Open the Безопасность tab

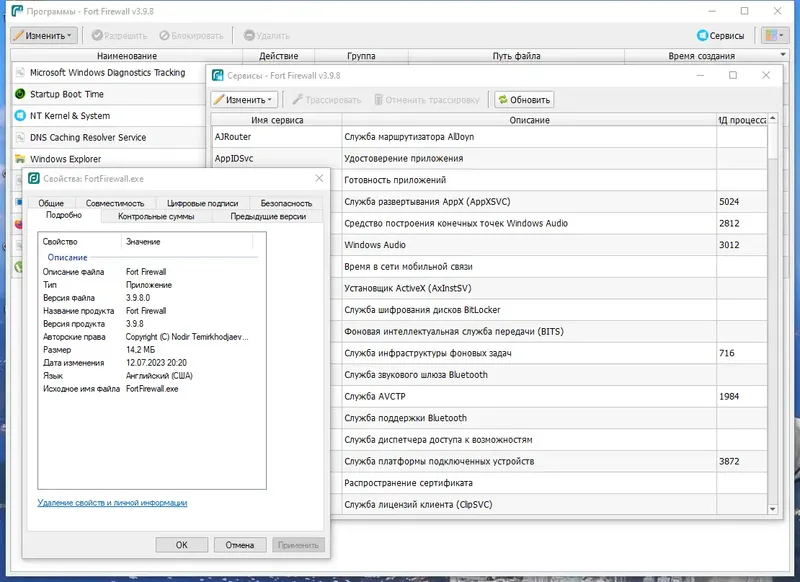286,203
